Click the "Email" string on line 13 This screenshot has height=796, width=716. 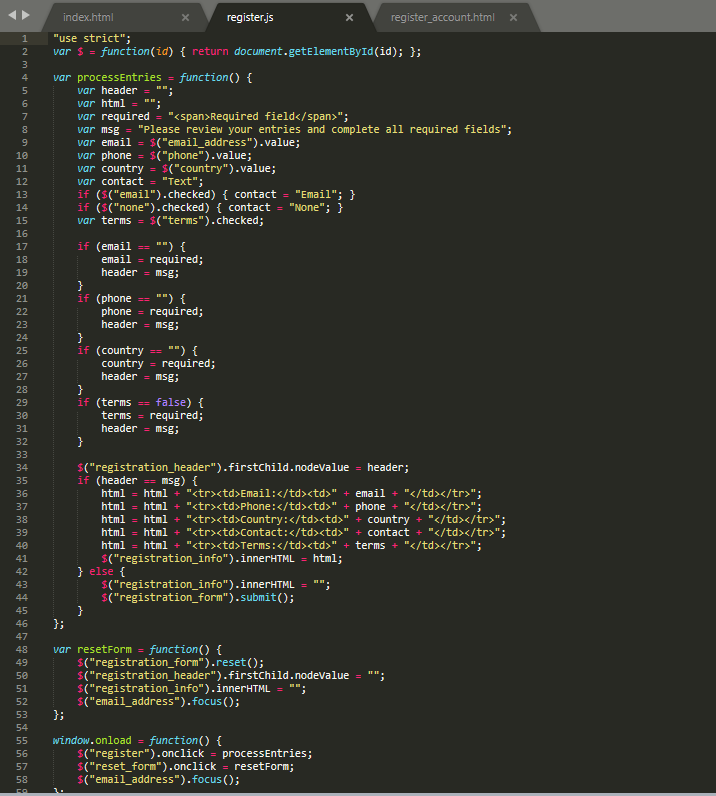point(316,195)
